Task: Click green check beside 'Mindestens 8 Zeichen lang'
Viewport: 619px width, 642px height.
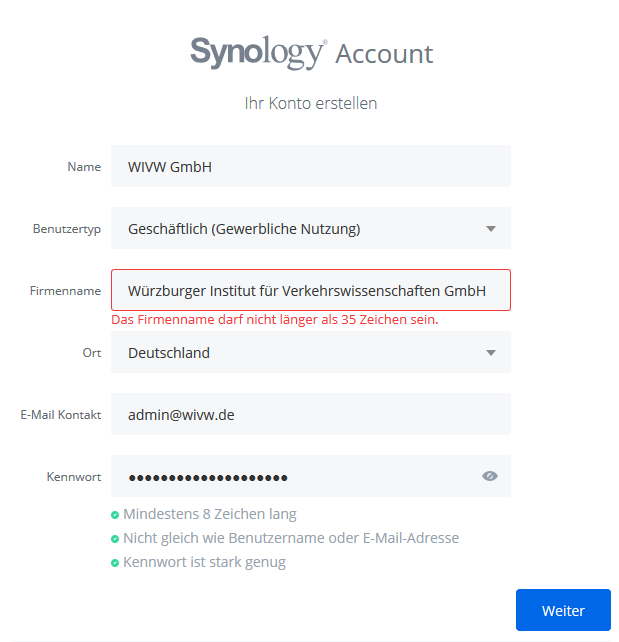Action: point(116,515)
